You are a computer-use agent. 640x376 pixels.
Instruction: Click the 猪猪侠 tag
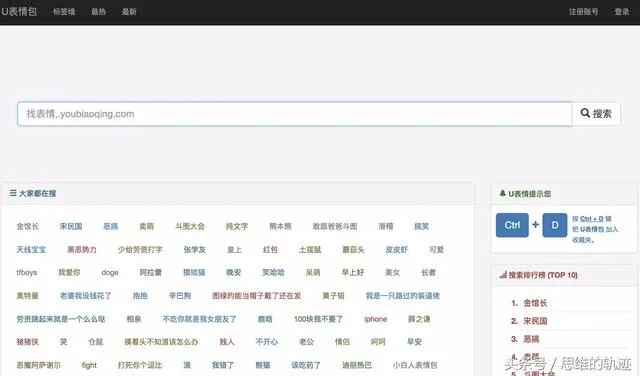[27, 342]
